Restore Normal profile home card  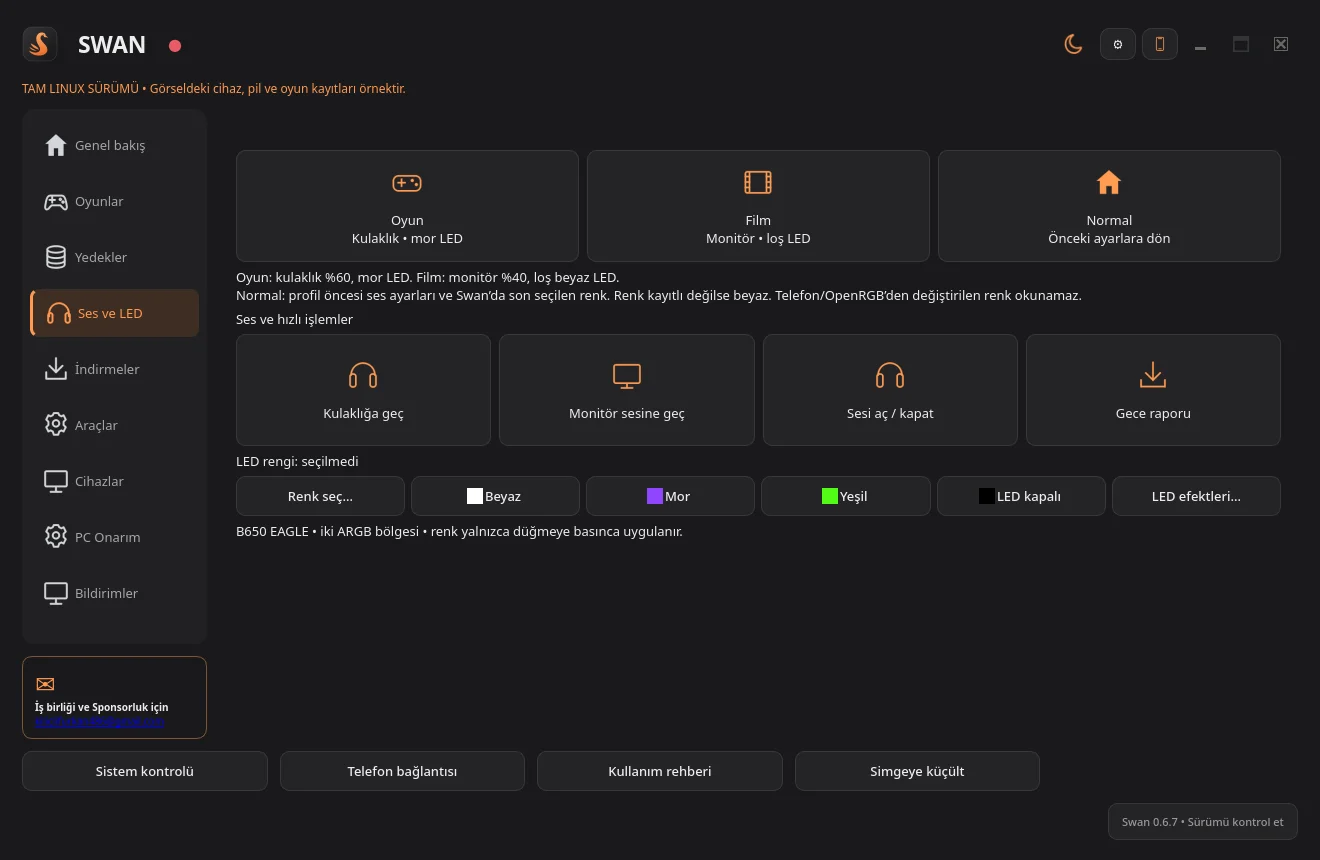(1109, 206)
